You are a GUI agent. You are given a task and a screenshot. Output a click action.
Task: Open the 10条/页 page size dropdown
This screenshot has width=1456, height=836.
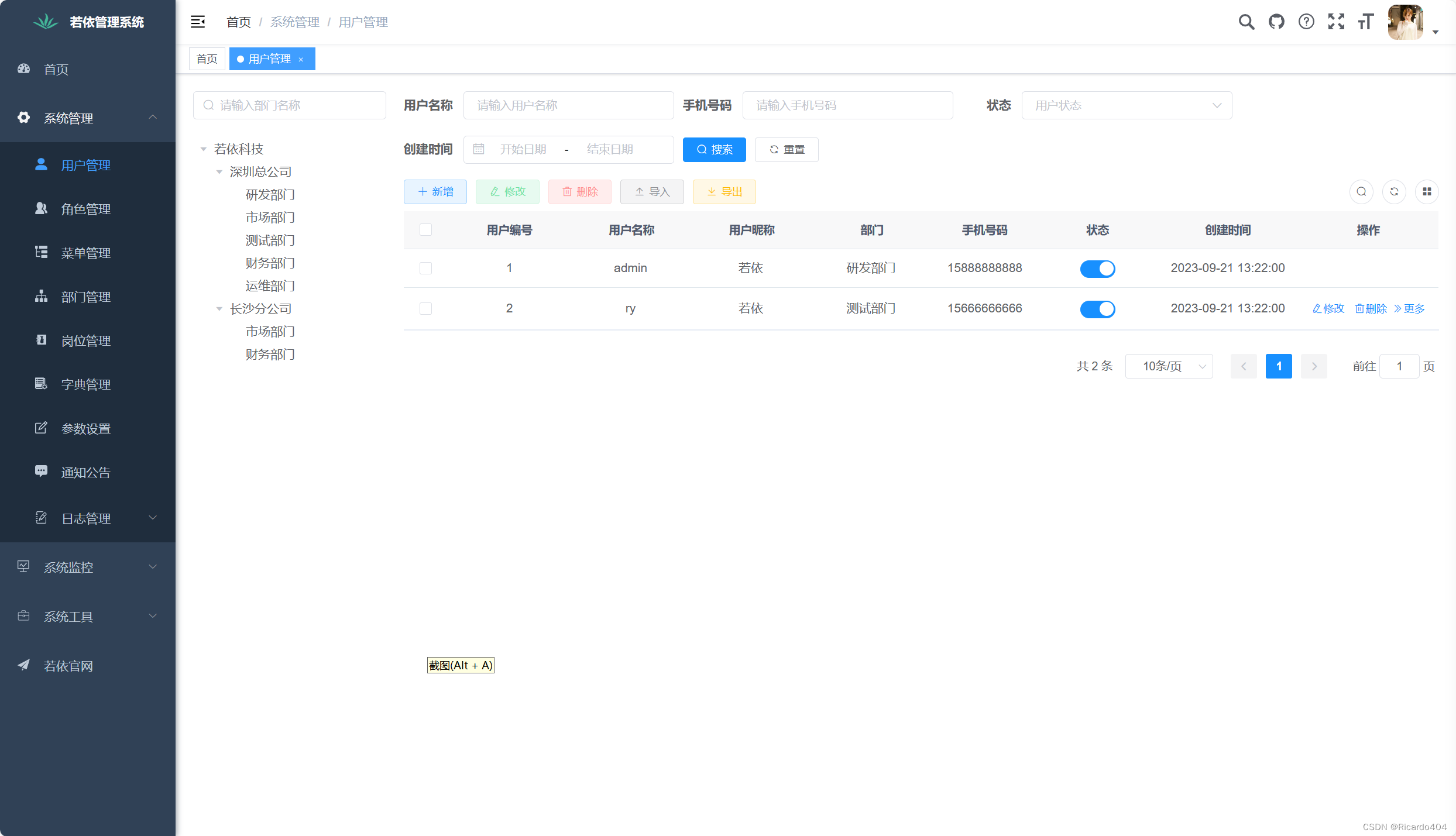click(x=1169, y=366)
